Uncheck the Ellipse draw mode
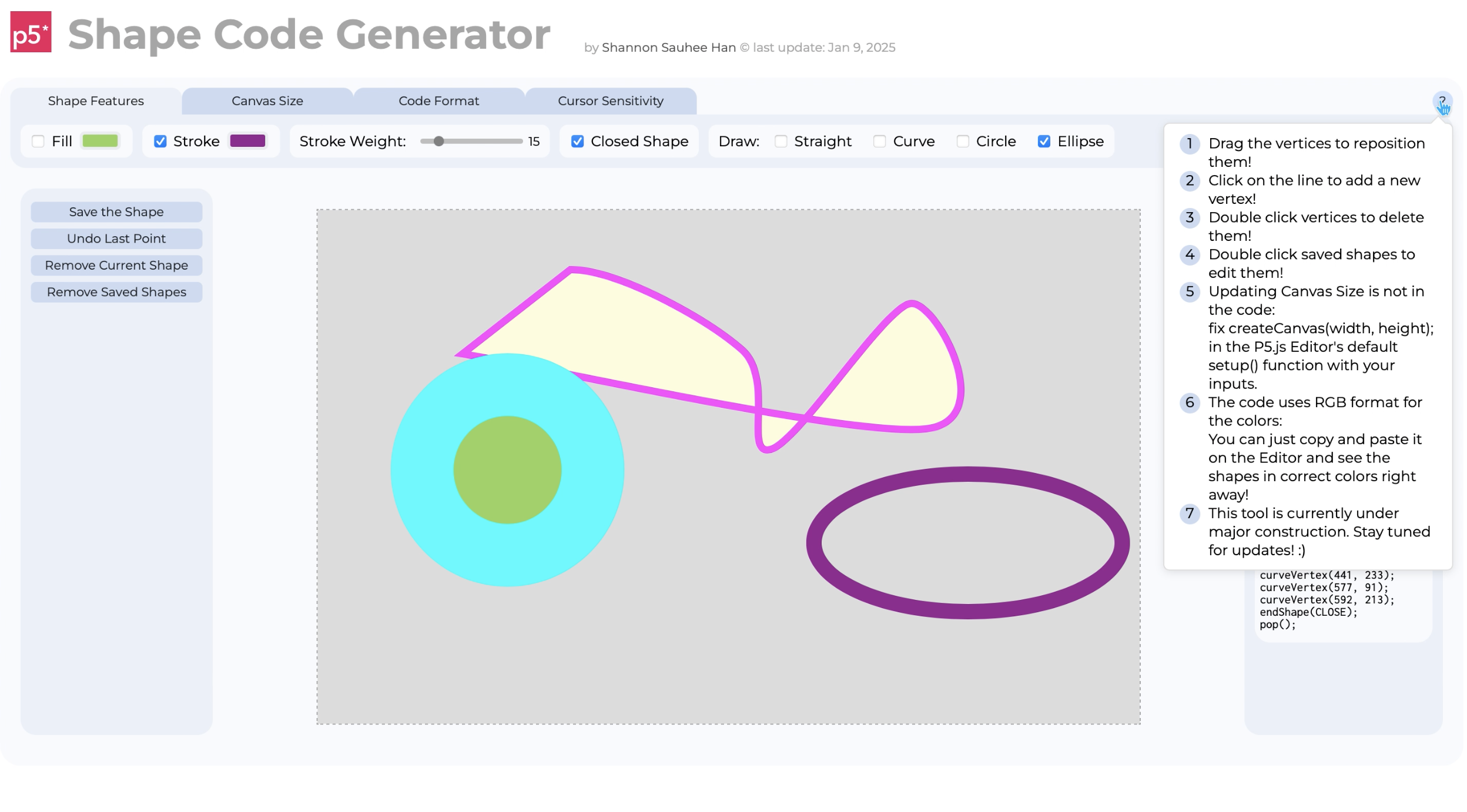The height and width of the screenshot is (812, 1467). (1044, 142)
